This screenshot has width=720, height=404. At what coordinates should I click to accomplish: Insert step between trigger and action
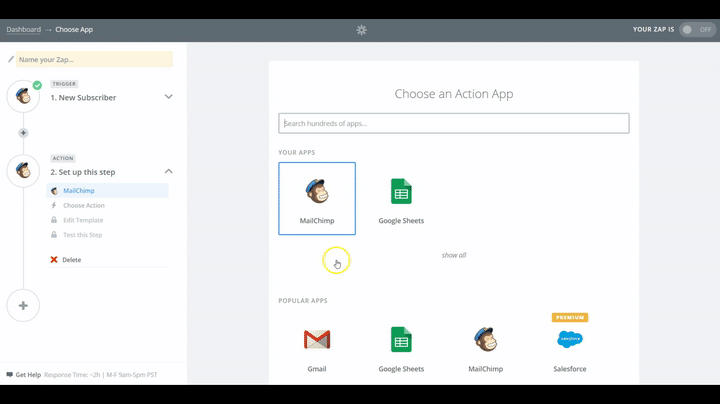[x=23, y=133]
